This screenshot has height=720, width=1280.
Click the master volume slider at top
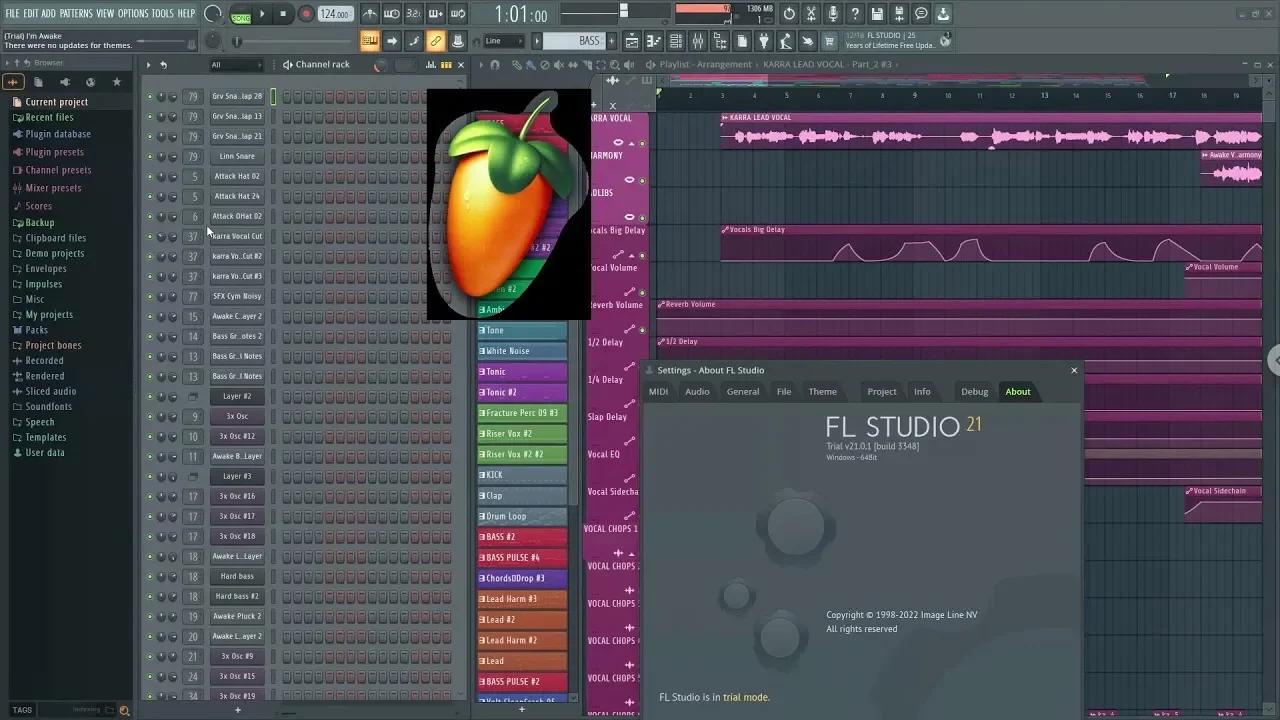[x=623, y=13]
